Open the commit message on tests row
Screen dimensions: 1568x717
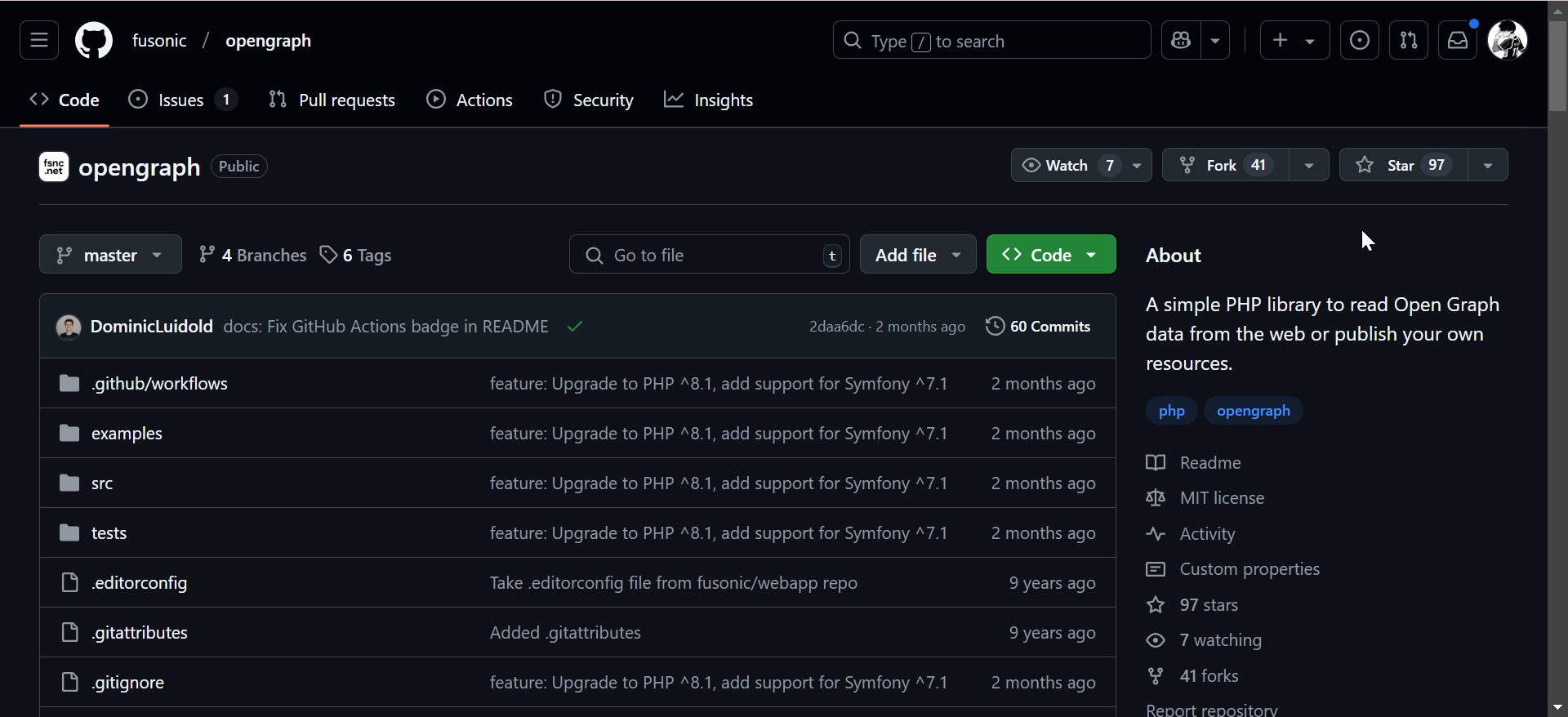click(719, 532)
